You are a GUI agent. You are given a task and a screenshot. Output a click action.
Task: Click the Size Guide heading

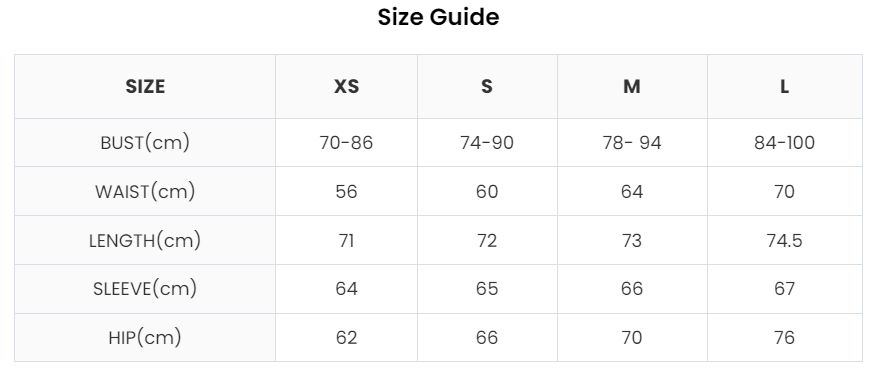(x=438, y=17)
